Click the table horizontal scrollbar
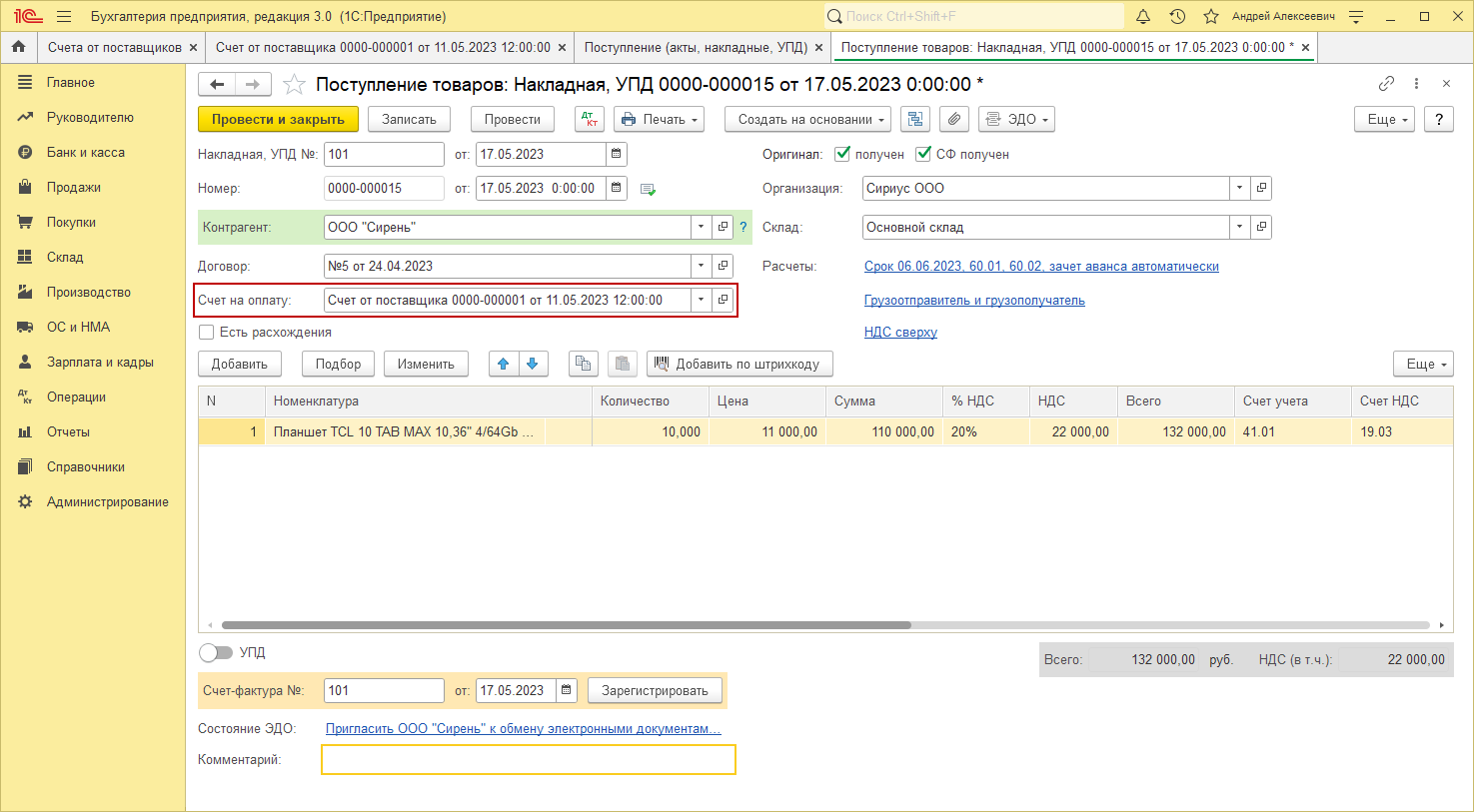Viewport: 1474px width, 812px height. (566, 625)
